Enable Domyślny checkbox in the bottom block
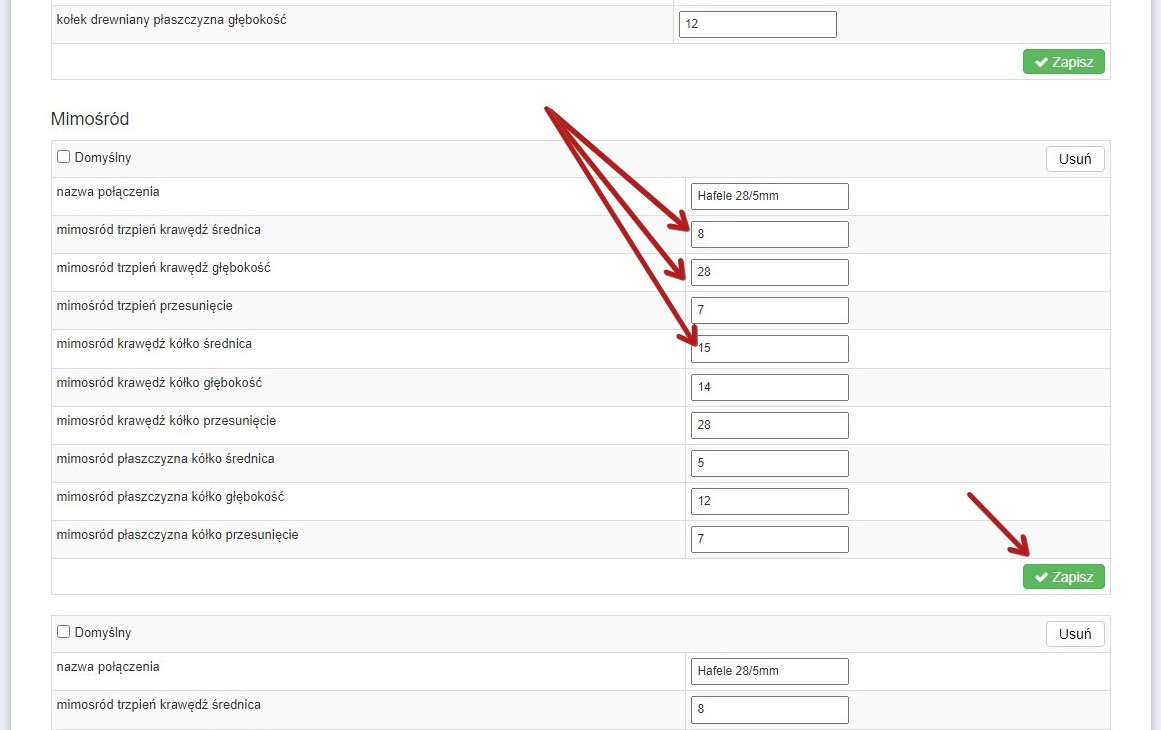This screenshot has width=1161, height=730. [64, 632]
